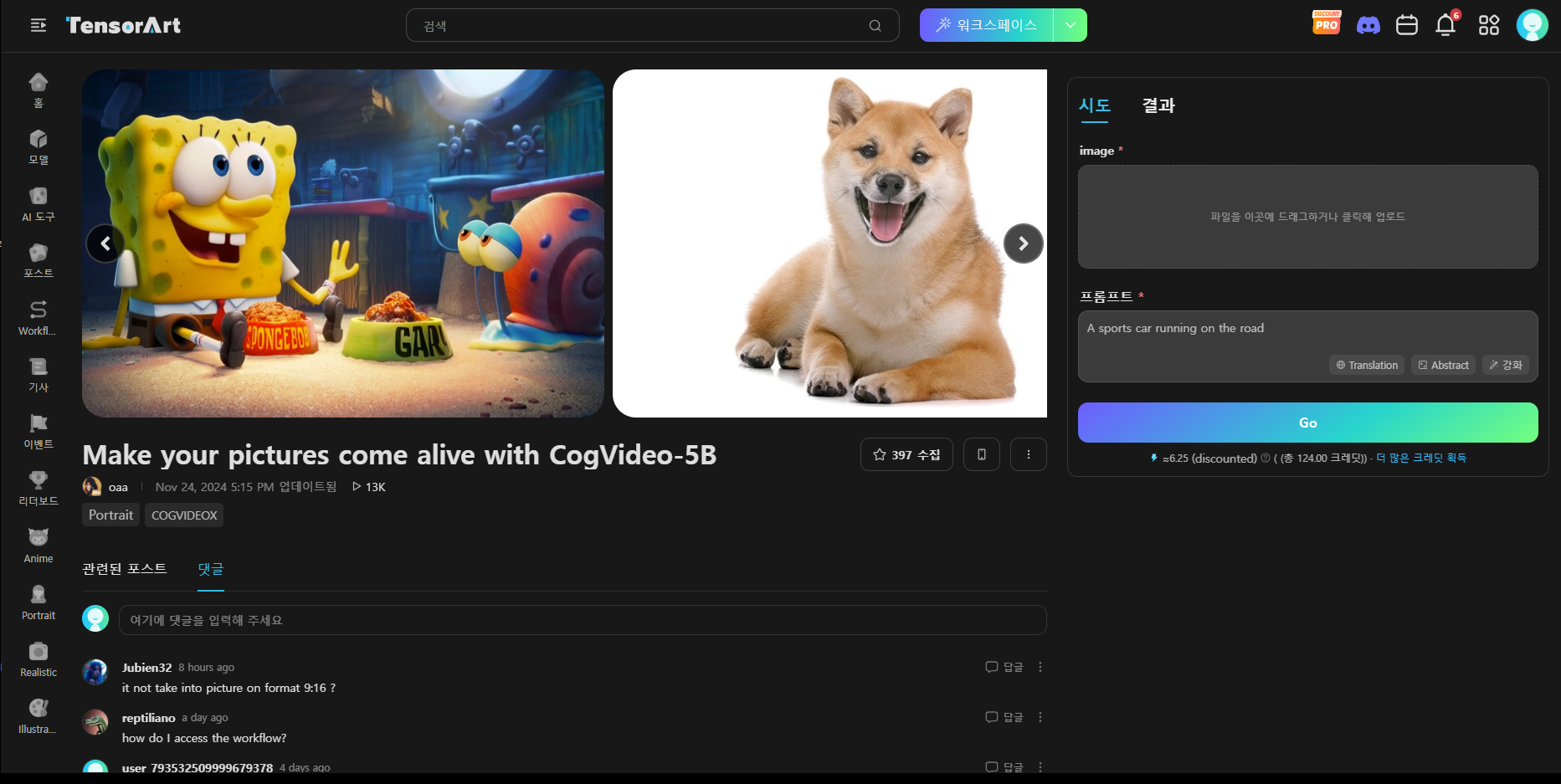This screenshot has height=784, width=1561.
Task: Select the COGVIDEOX tag
Action: [184, 515]
